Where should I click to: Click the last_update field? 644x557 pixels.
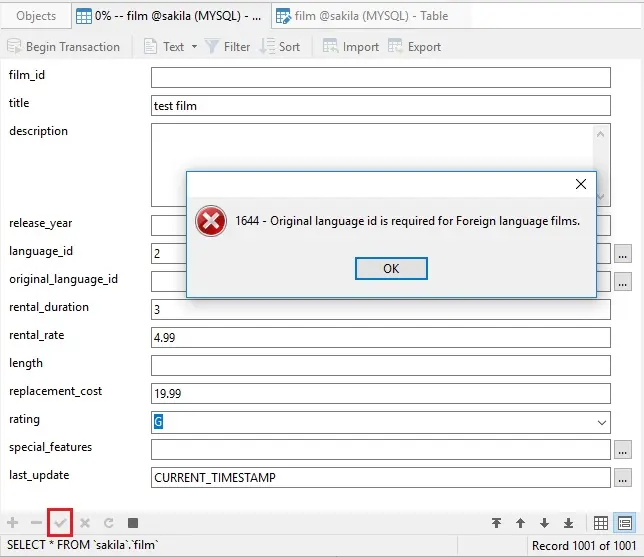pyautogui.click(x=381, y=477)
